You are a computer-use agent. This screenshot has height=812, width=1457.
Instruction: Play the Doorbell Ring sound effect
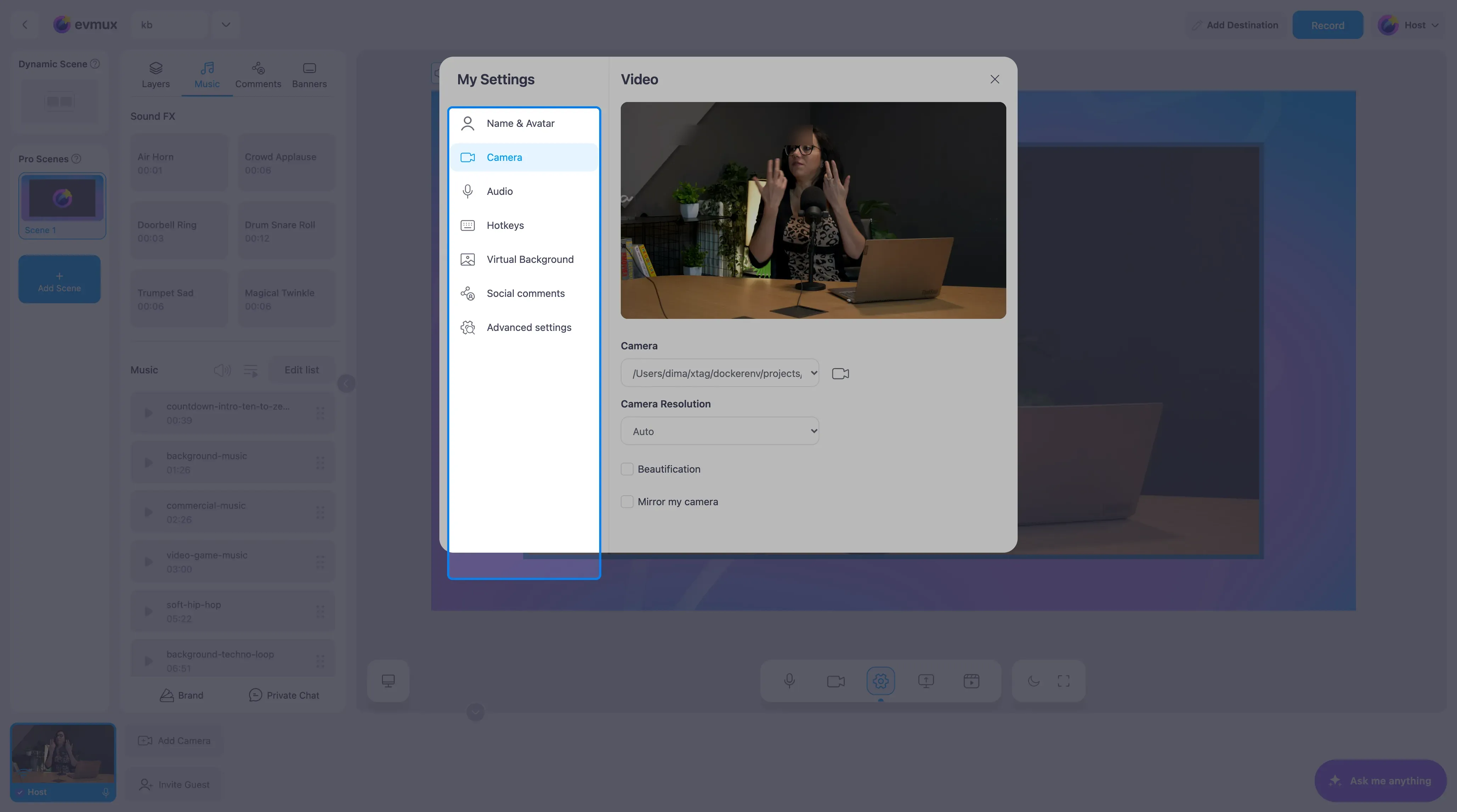click(179, 231)
